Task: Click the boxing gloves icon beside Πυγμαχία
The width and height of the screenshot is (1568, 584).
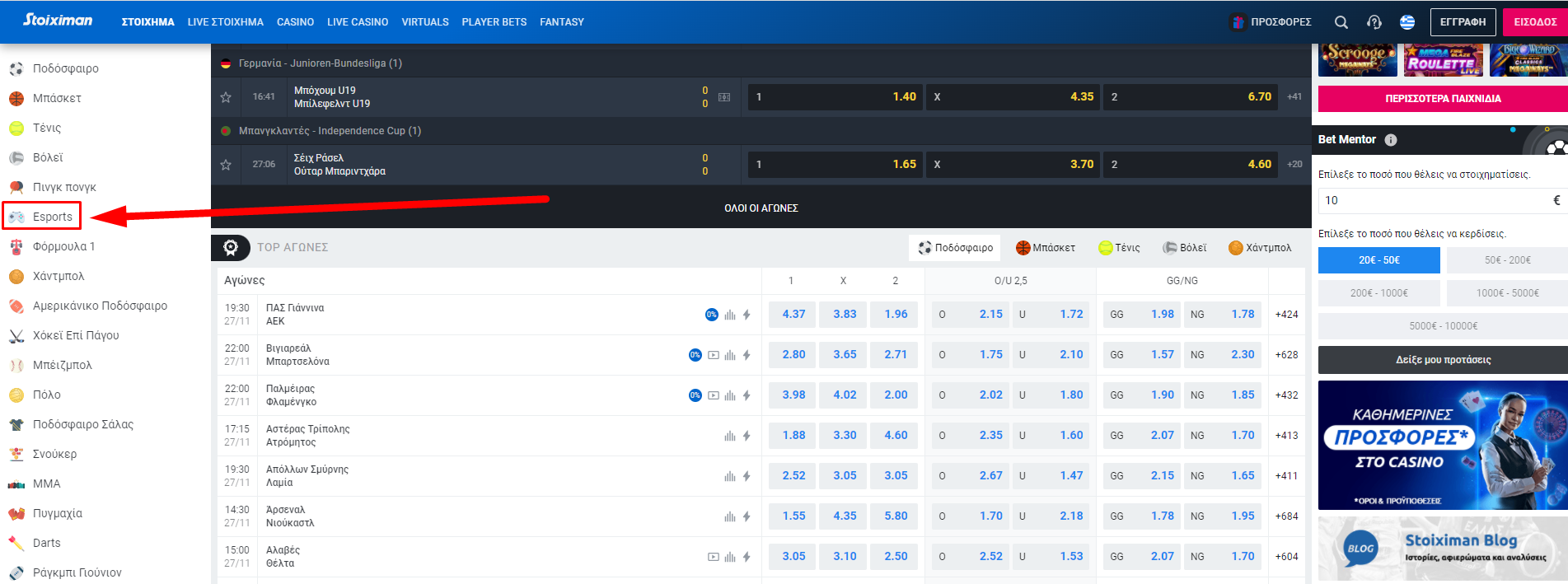Action: (16, 513)
